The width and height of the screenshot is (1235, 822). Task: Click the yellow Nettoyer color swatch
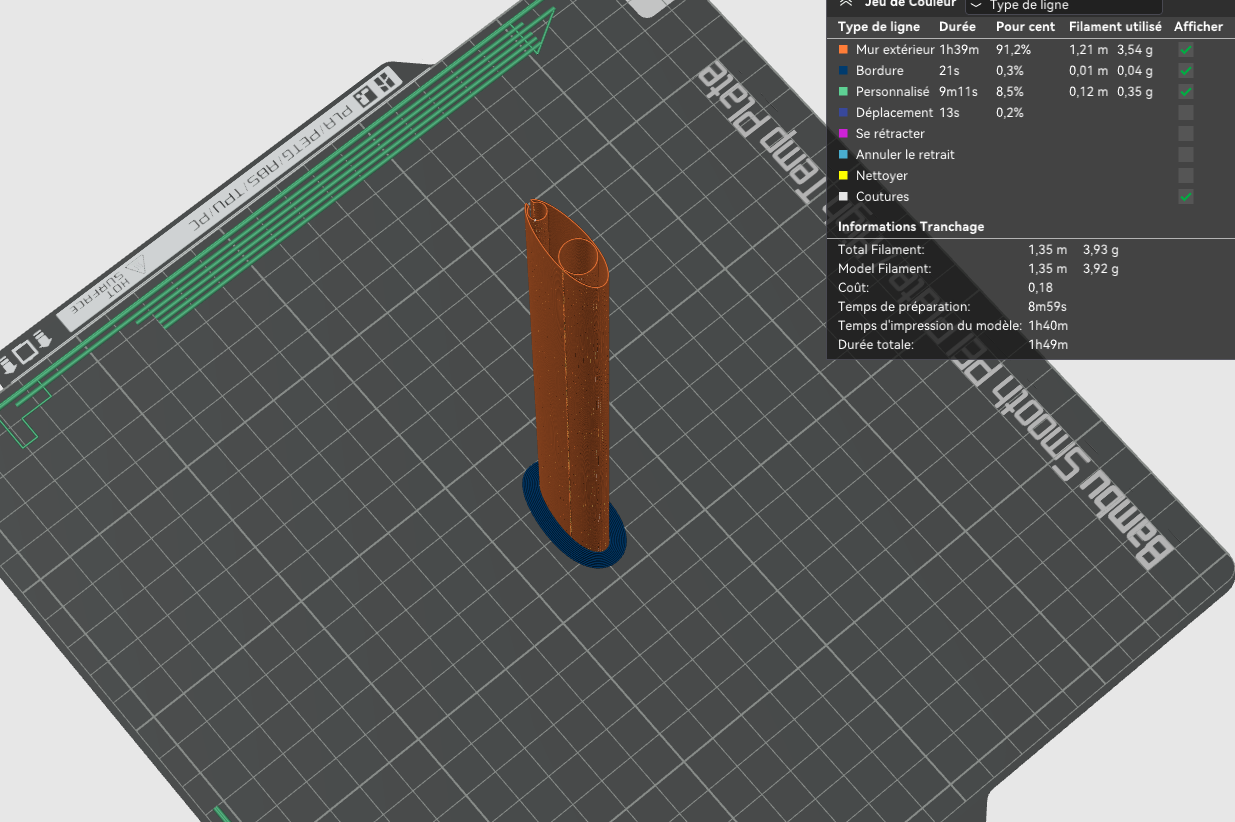844,175
